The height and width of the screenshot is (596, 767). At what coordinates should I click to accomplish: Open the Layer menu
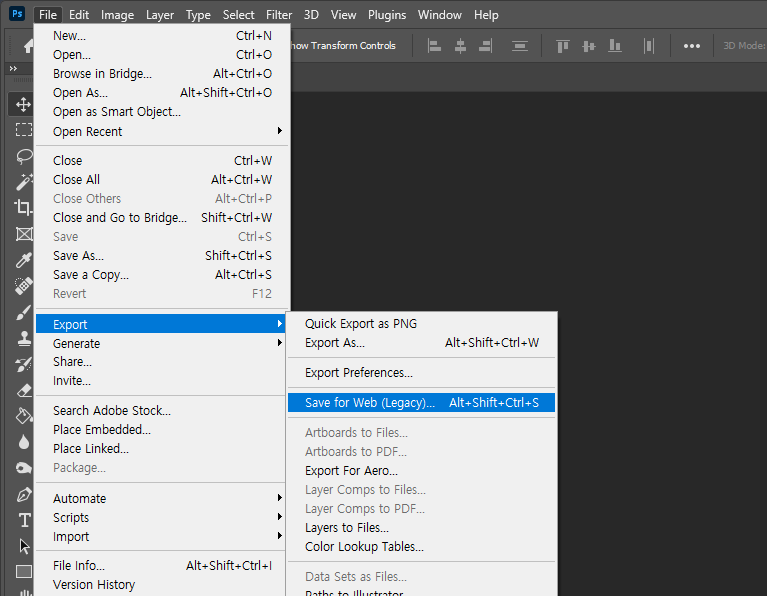tap(160, 15)
